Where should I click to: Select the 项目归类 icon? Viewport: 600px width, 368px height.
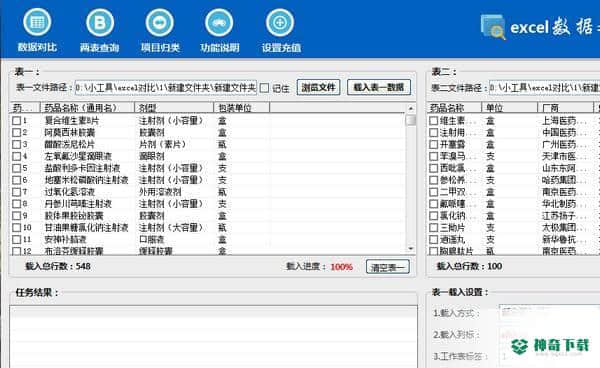pos(160,23)
